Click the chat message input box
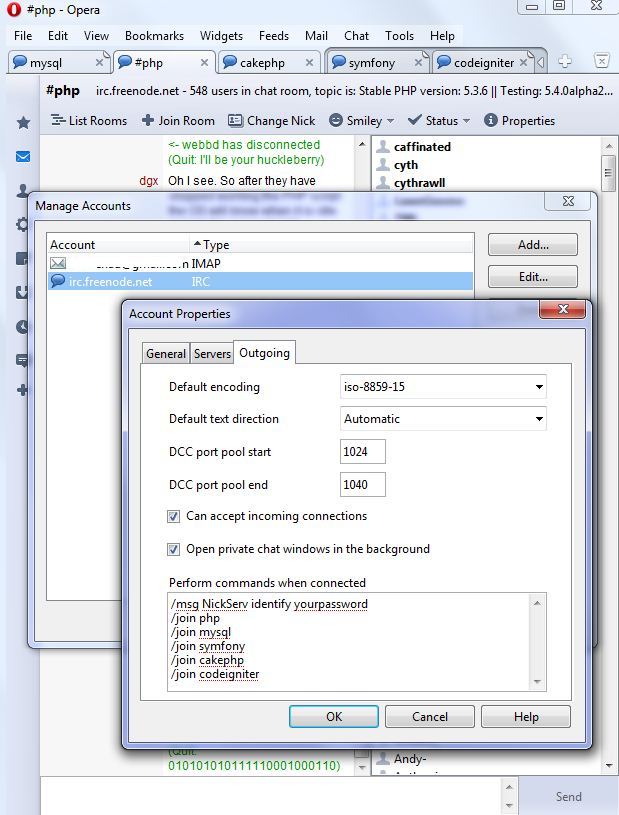Screen dimensions: 619x815 coord(271,796)
